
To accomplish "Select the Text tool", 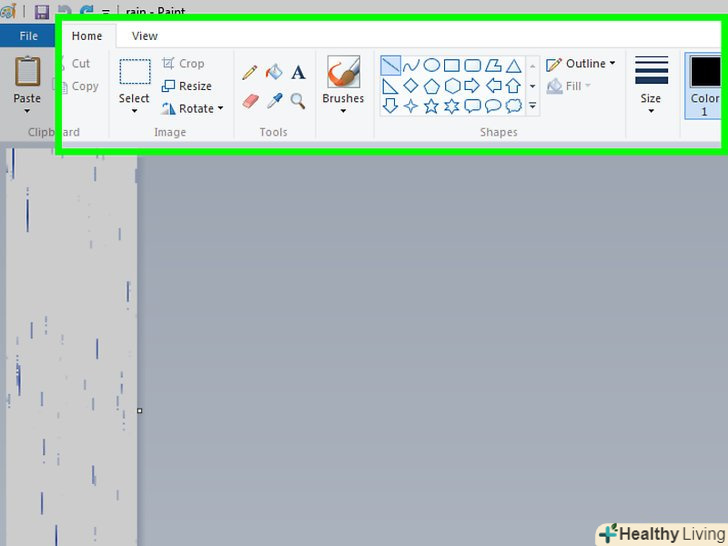I will [x=298, y=72].
